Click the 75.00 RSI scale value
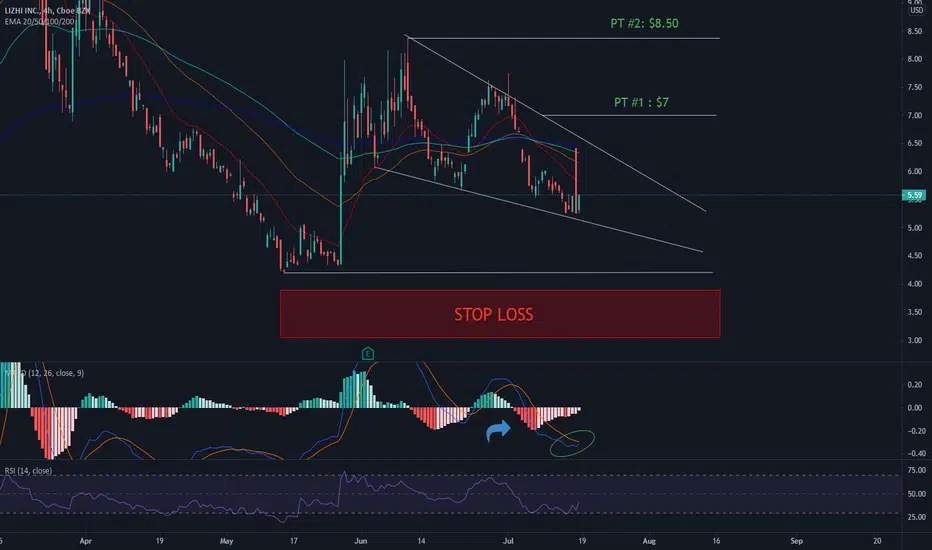The width and height of the screenshot is (932, 550). tap(917, 470)
